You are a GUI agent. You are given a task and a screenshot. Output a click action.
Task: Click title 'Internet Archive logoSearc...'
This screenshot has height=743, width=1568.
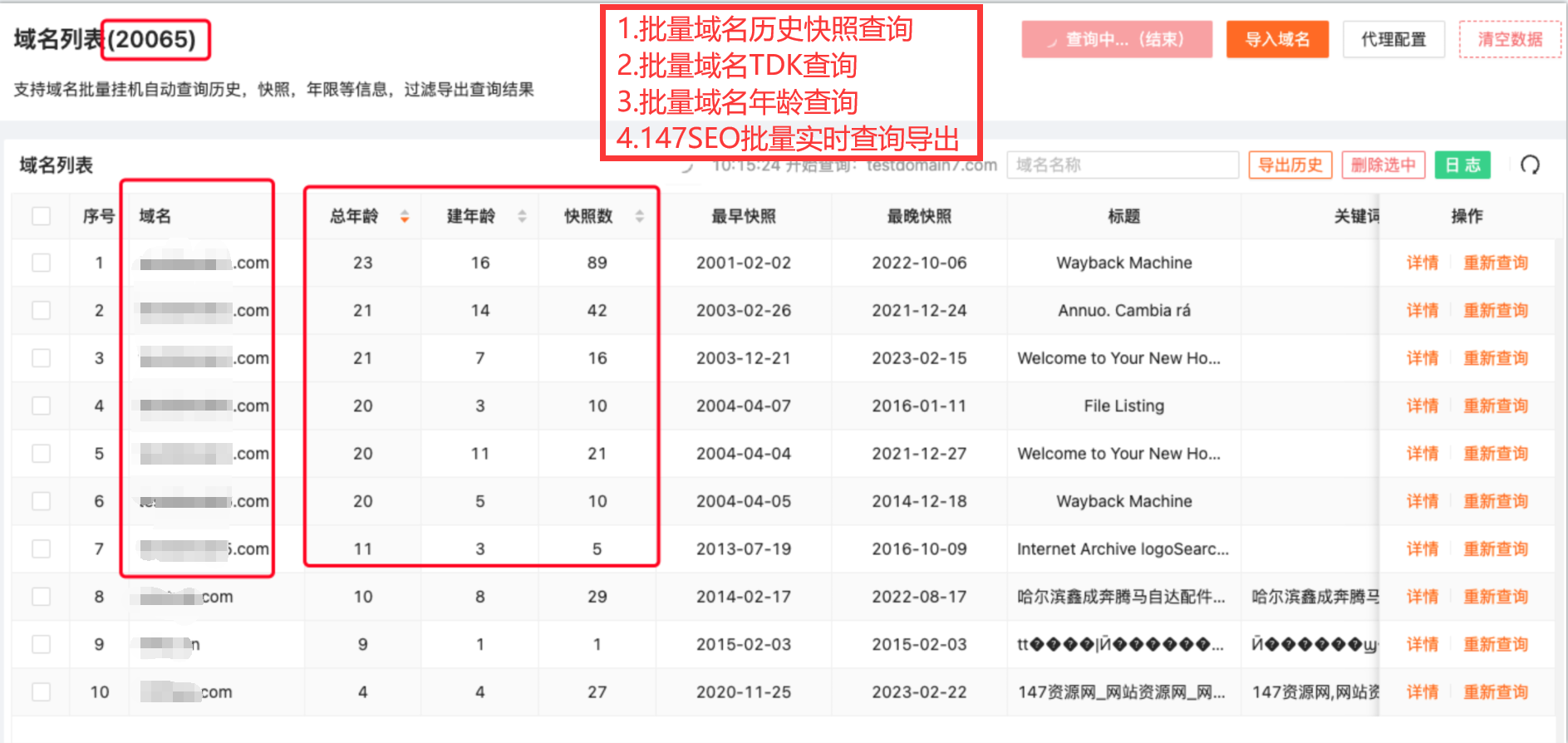point(1123,549)
